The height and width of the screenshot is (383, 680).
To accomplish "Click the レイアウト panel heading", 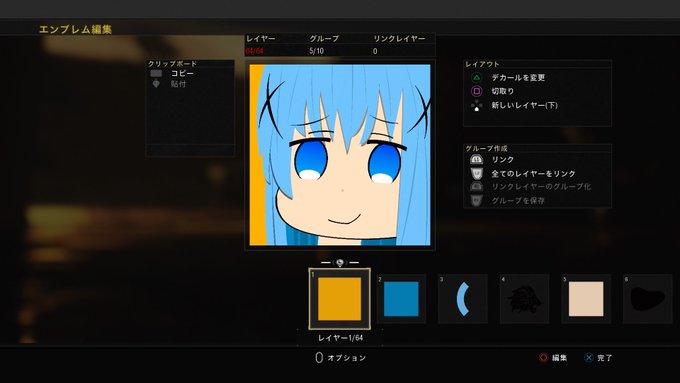I will point(482,64).
